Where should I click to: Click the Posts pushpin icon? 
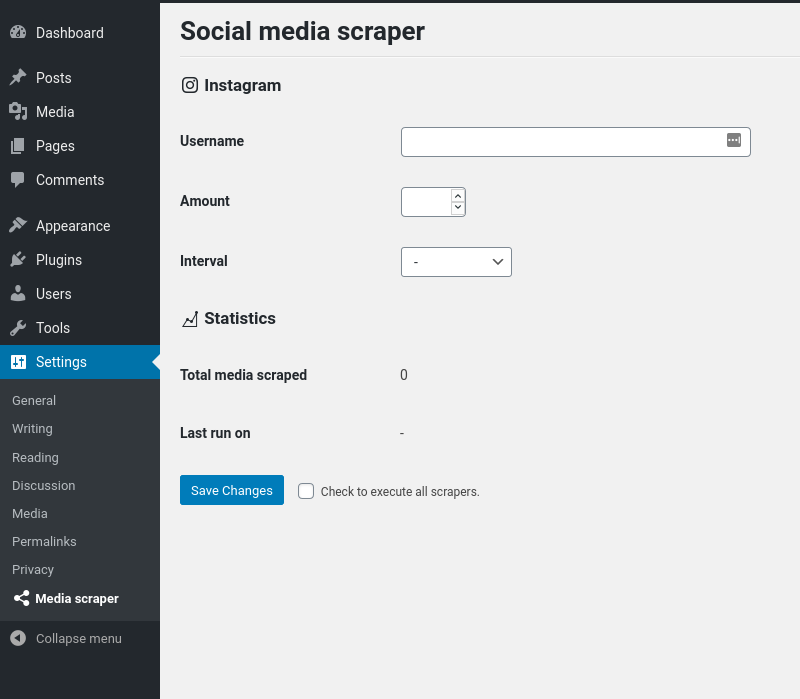[18, 78]
